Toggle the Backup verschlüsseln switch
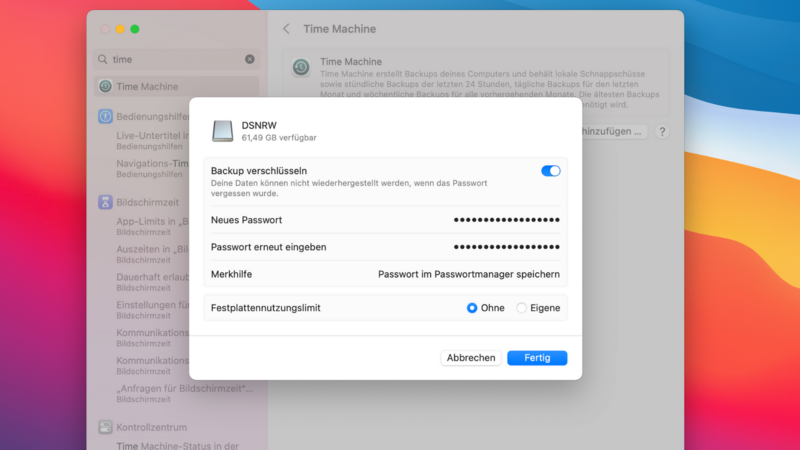Image resolution: width=800 pixels, height=450 pixels. [x=551, y=171]
